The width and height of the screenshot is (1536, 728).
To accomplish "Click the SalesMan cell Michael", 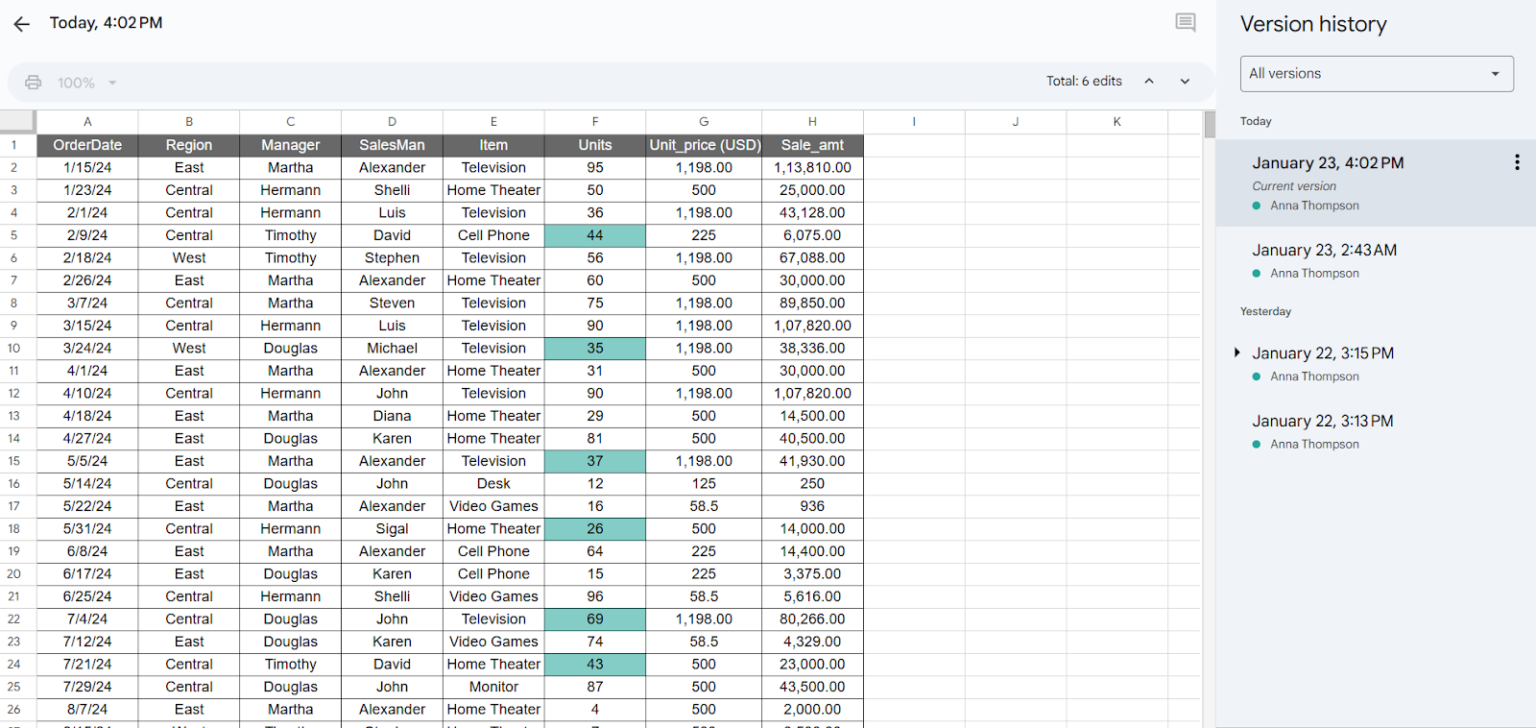I will click(392, 348).
